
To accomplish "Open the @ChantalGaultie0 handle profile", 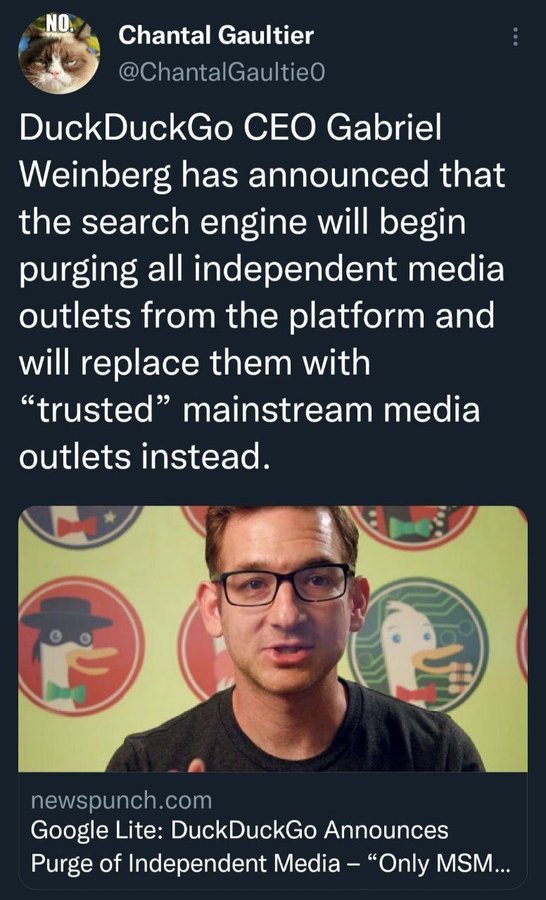I will click(x=222, y=72).
